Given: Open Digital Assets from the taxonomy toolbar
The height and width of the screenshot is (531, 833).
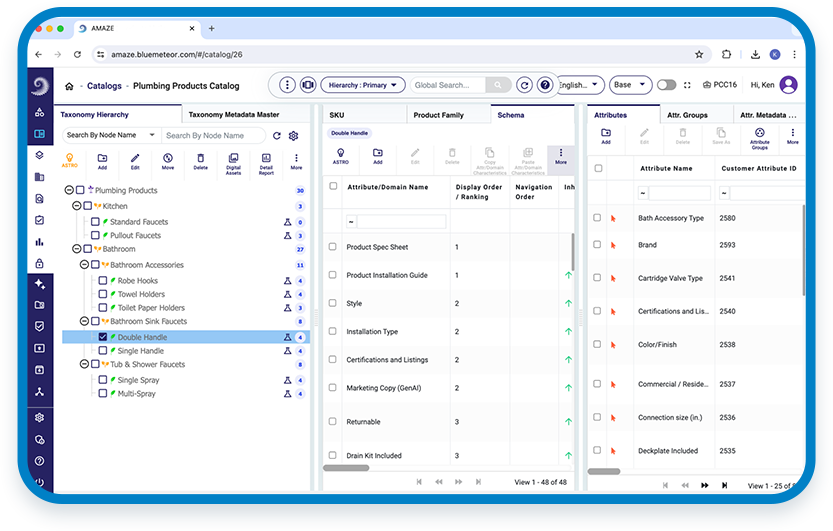Looking at the screenshot, I should [233, 164].
